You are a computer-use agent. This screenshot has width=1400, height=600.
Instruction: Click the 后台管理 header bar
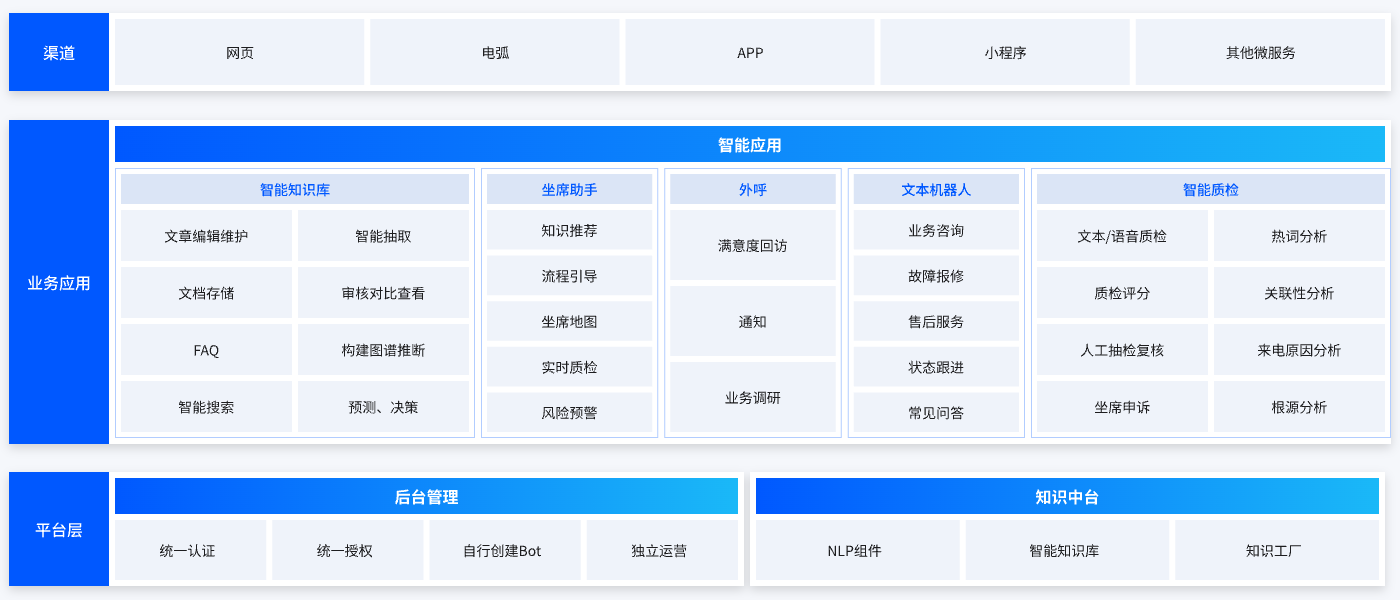(x=426, y=497)
